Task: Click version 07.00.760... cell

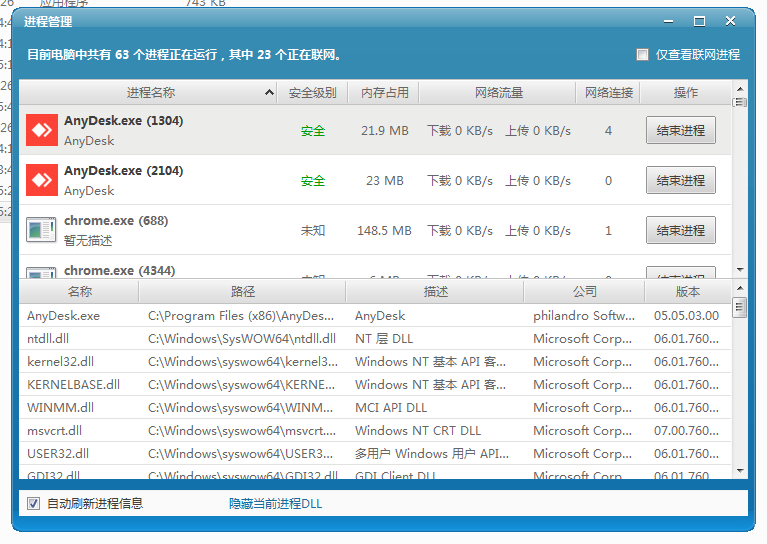Action: click(686, 431)
